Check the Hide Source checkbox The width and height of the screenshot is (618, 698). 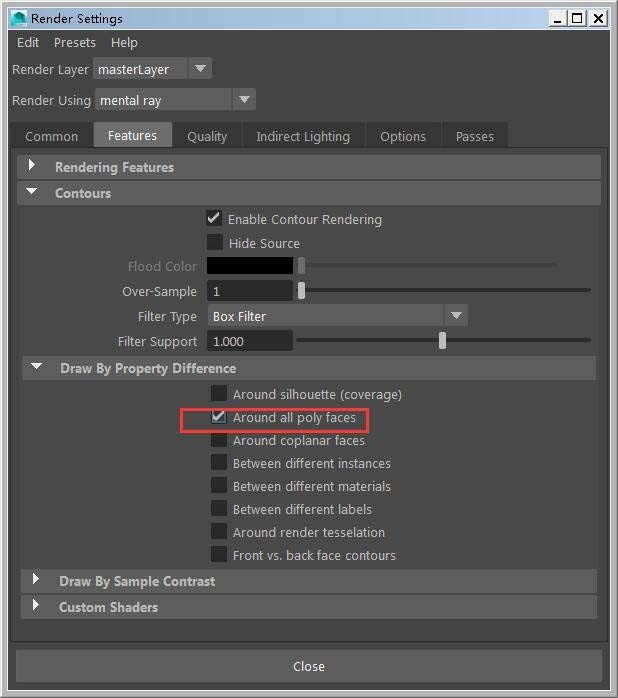point(215,243)
